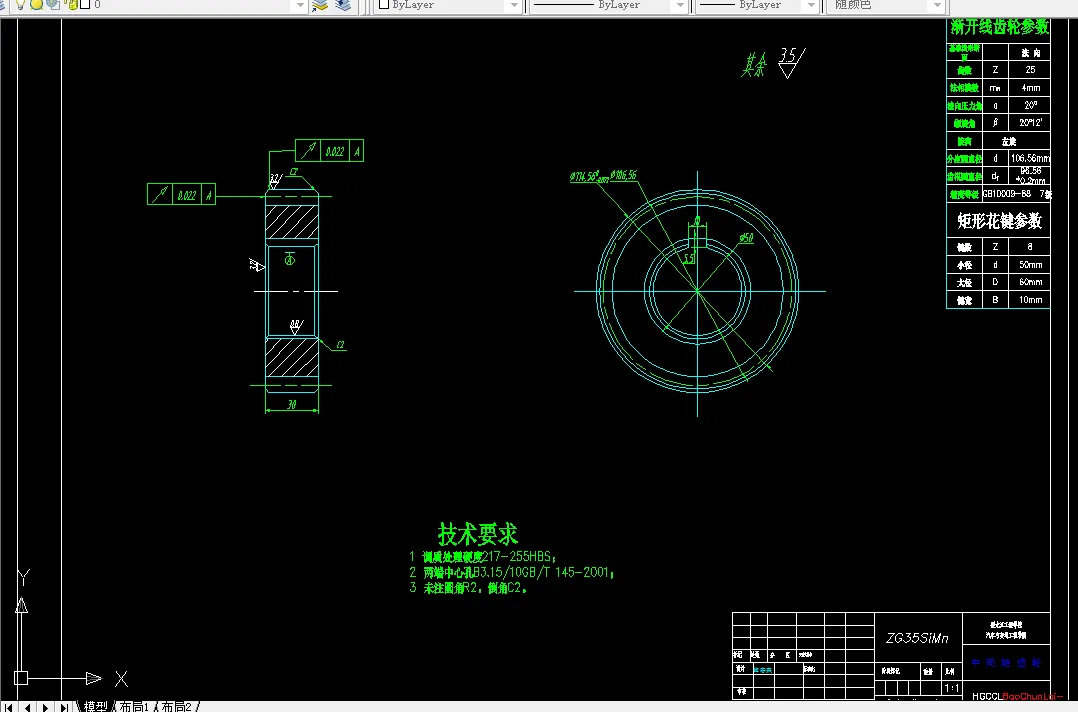Toggle the layer freeze sun icon
Screen dimensions: 1078x712
tap(36, 5)
